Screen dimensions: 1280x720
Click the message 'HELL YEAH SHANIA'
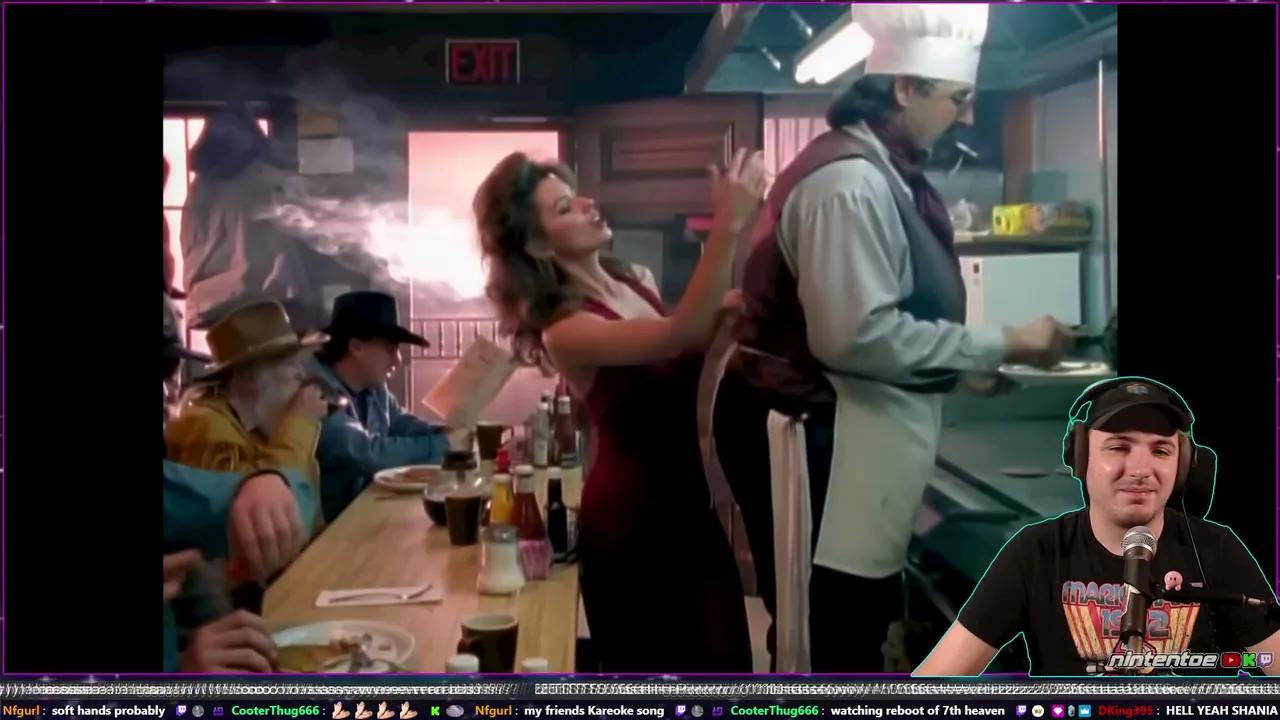pyautogui.click(x=1221, y=711)
